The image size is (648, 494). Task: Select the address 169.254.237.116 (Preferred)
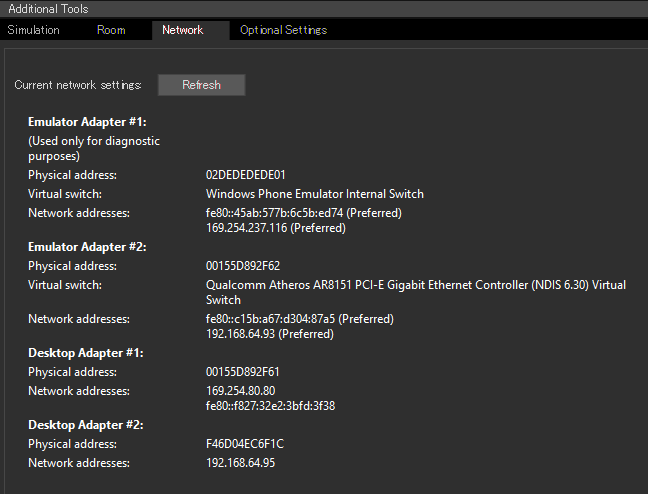coord(275,228)
